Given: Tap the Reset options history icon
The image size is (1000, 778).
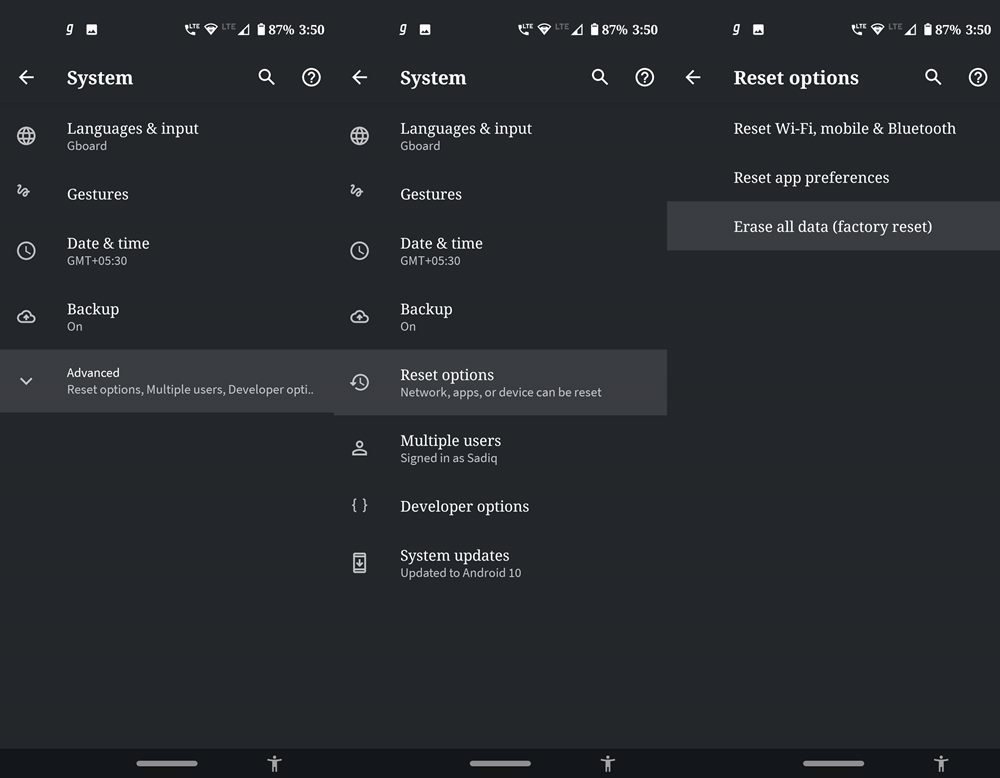Looking at the screenshot, I should (360, 382).
